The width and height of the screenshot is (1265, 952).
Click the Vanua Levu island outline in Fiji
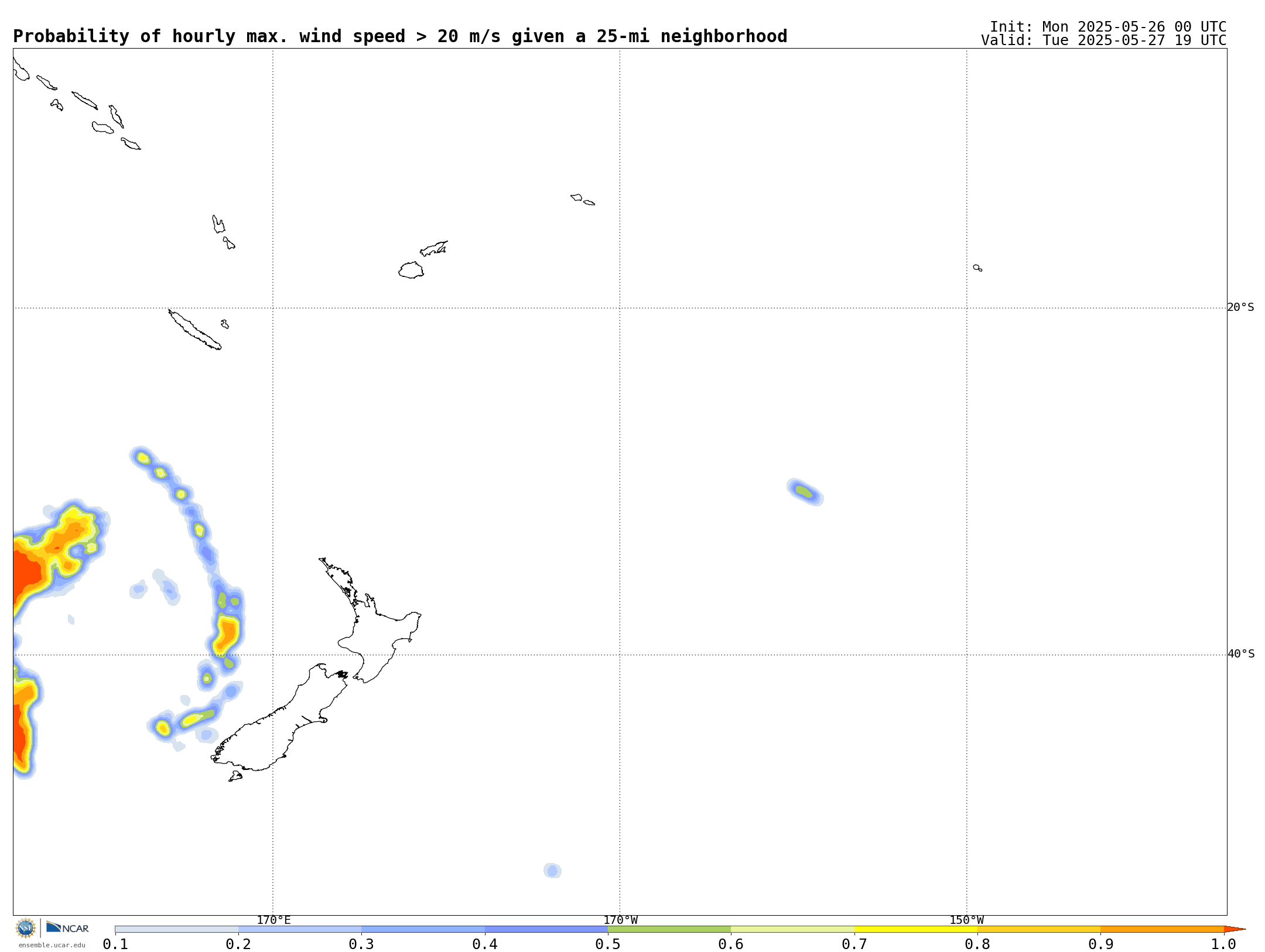pos(434,248)
